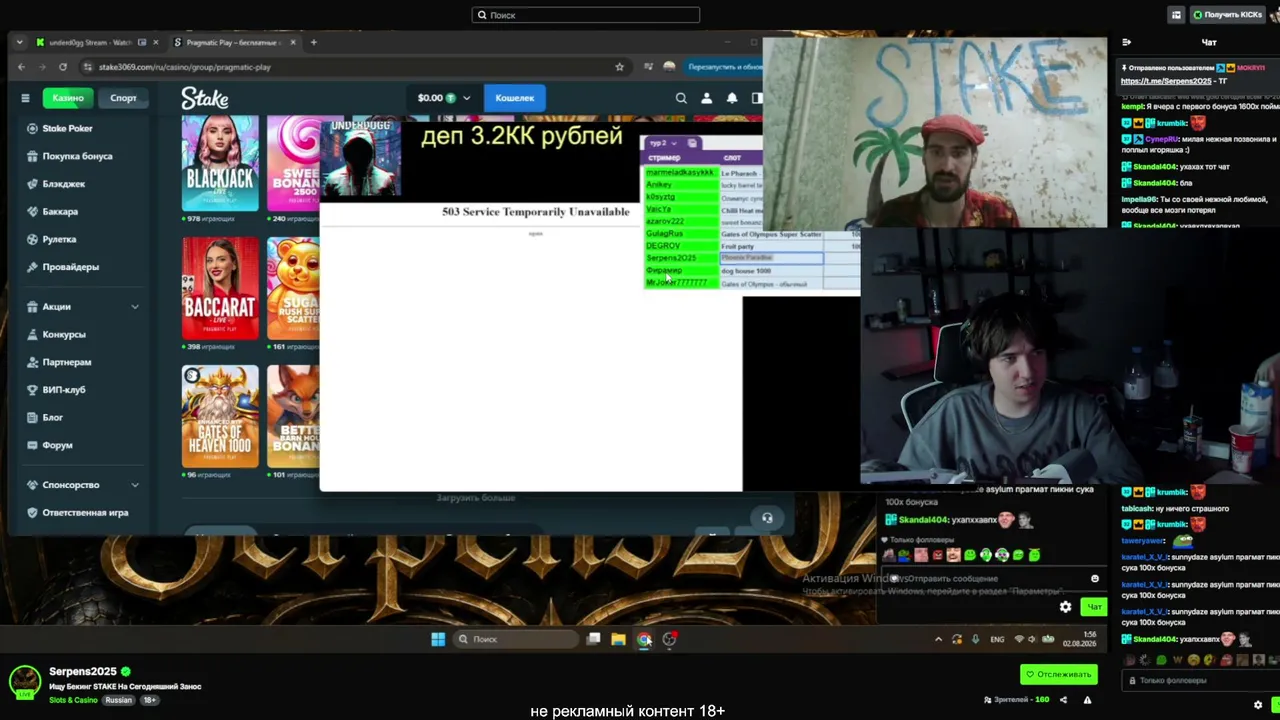Open Партнерам in the sidebar

coord(58,362)
